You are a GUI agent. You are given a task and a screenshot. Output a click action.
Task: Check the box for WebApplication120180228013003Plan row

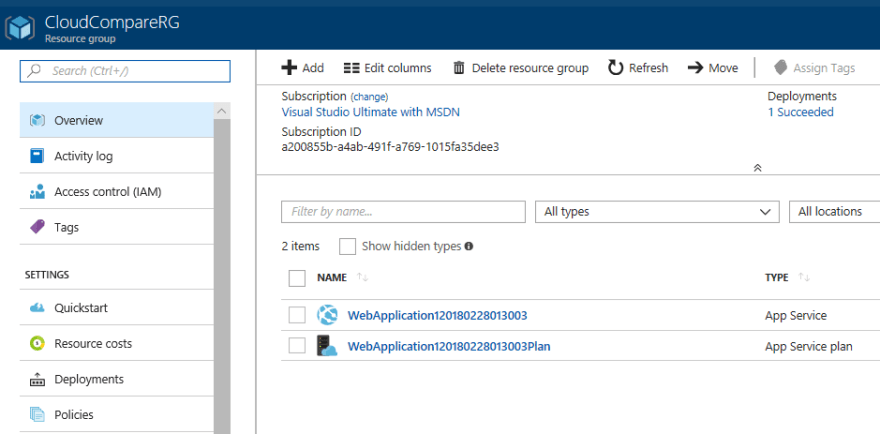click(297, 345)
